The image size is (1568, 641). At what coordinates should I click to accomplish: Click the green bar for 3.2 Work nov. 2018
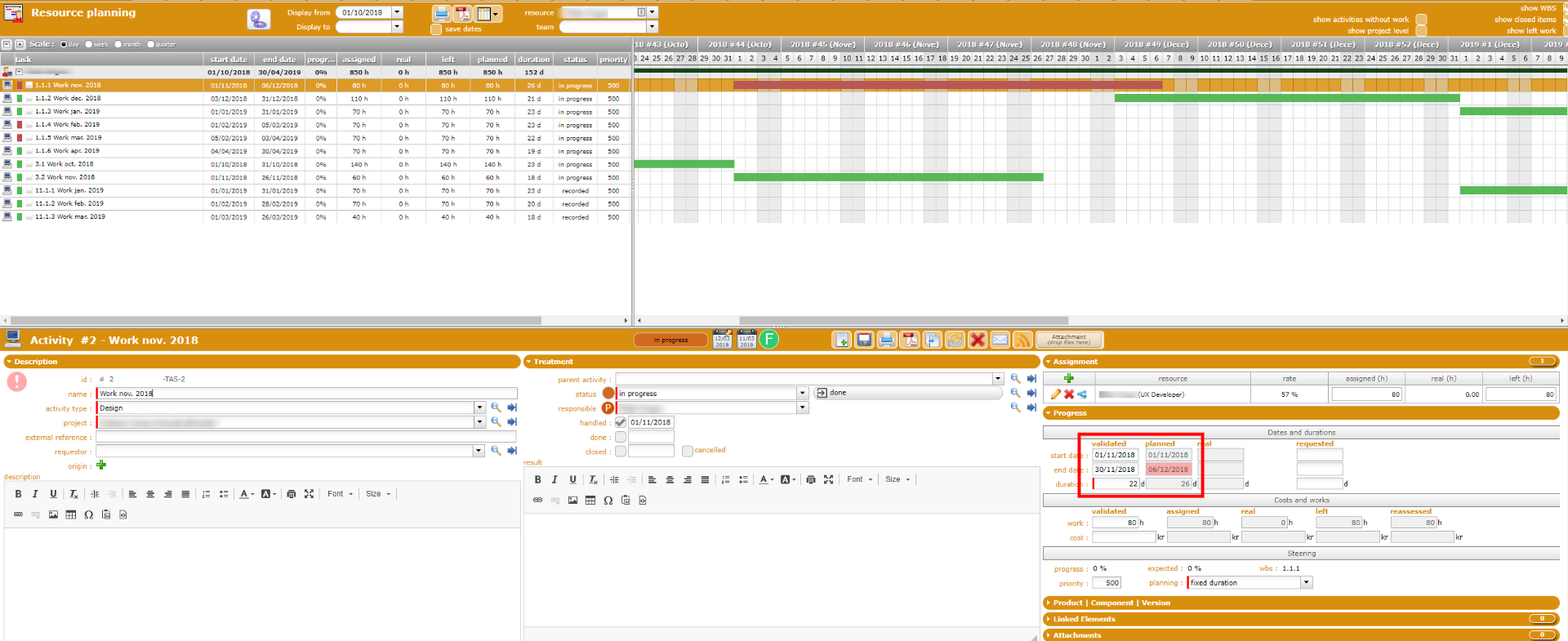888,177
